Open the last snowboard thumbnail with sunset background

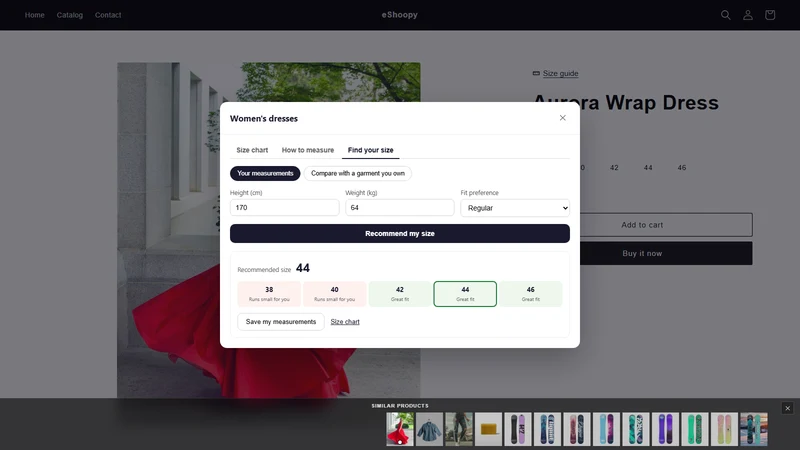pyautogui.click(x=754, y=429)
